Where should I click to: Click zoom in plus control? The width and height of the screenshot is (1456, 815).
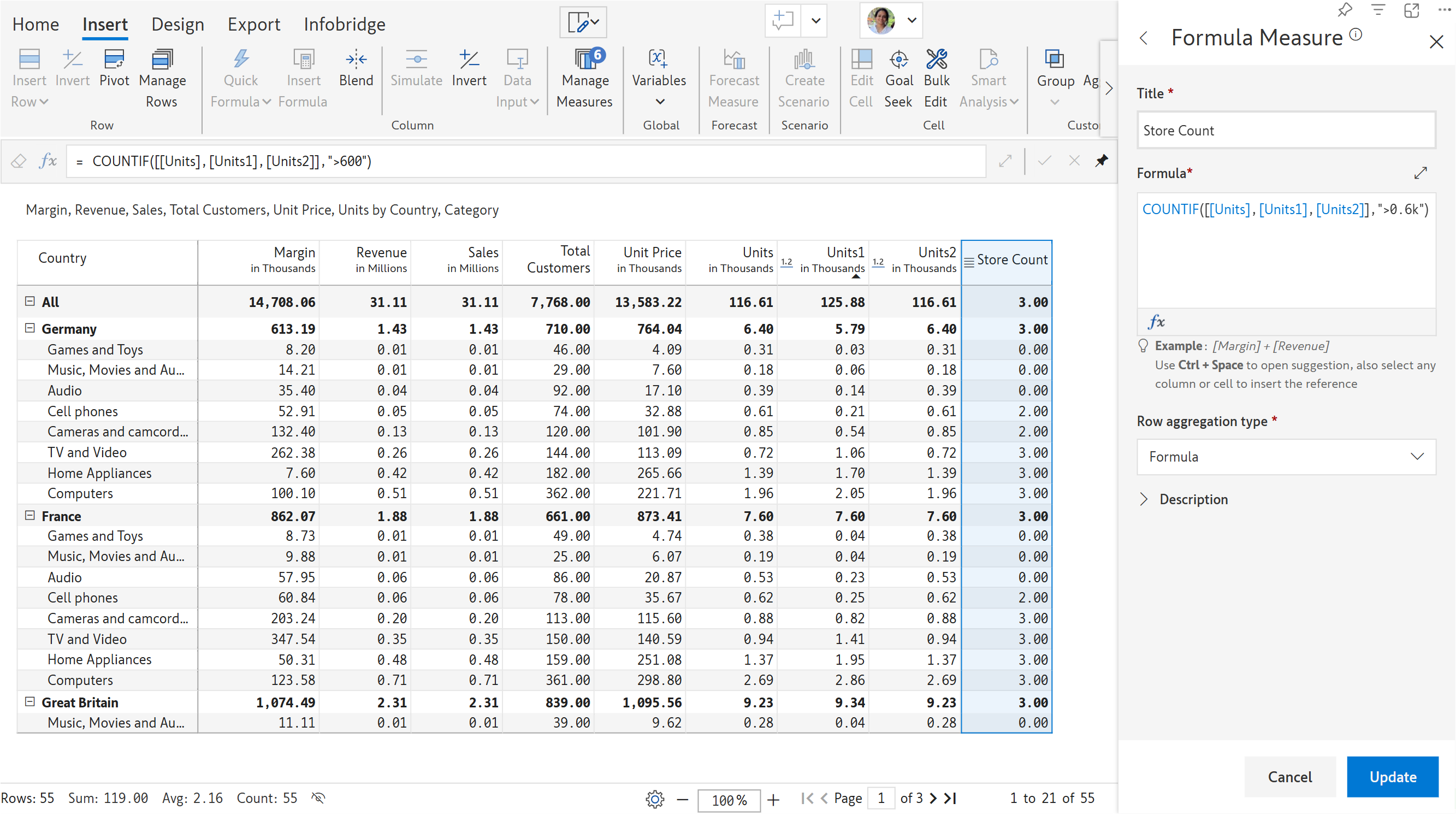coord(773,799)
